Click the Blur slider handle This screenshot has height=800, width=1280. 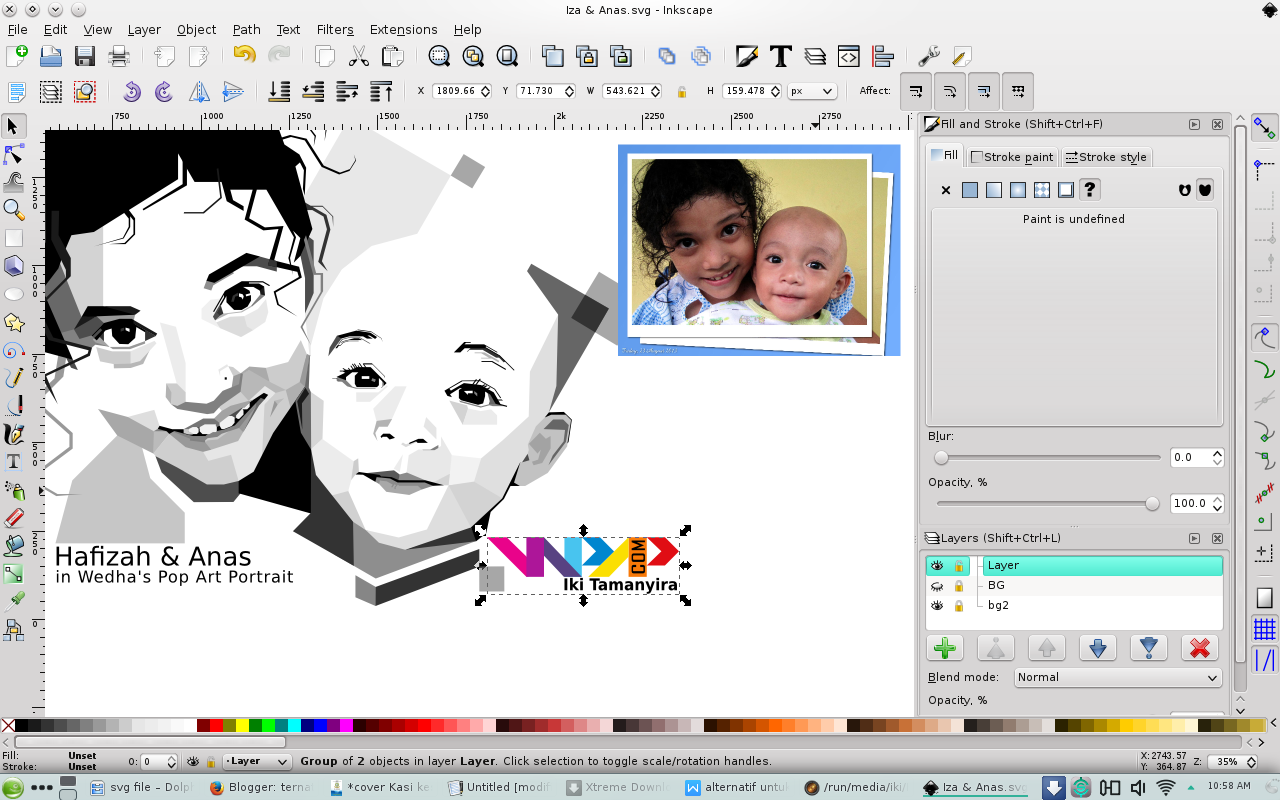pyautogui.click(x=941, y=457)
